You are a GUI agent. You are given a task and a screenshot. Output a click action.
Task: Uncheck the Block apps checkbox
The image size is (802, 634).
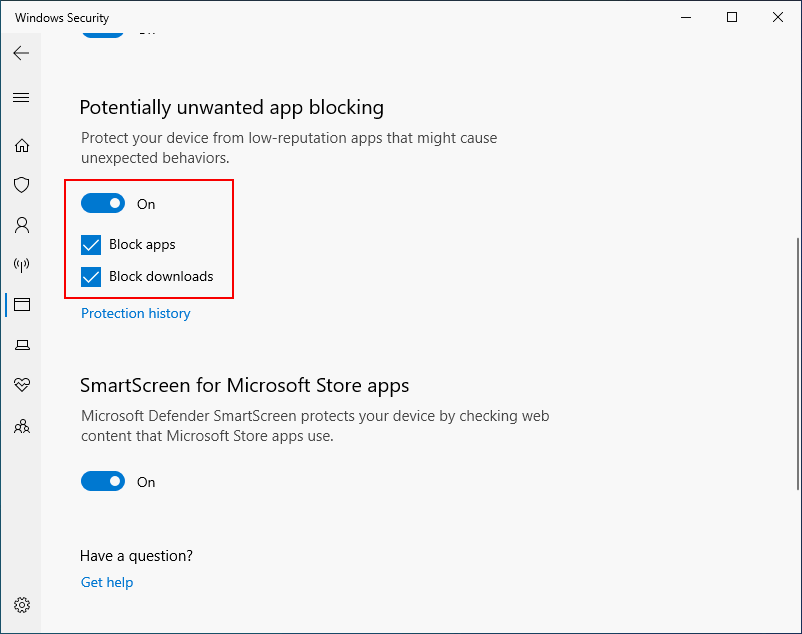91,244
